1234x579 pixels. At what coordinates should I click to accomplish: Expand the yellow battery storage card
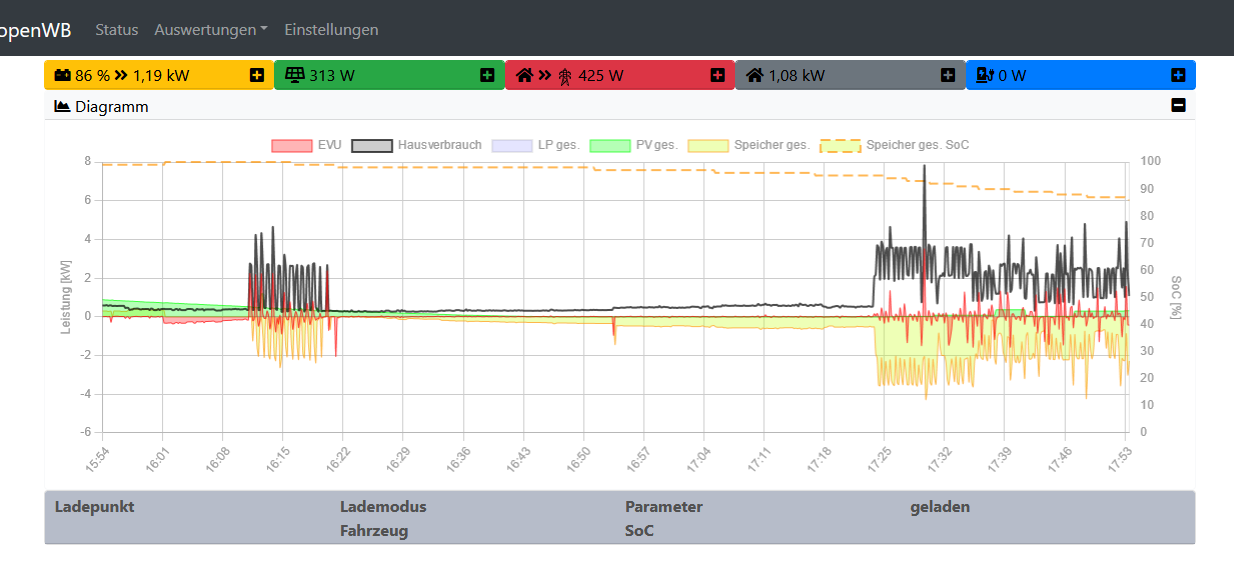coord(257,75)
